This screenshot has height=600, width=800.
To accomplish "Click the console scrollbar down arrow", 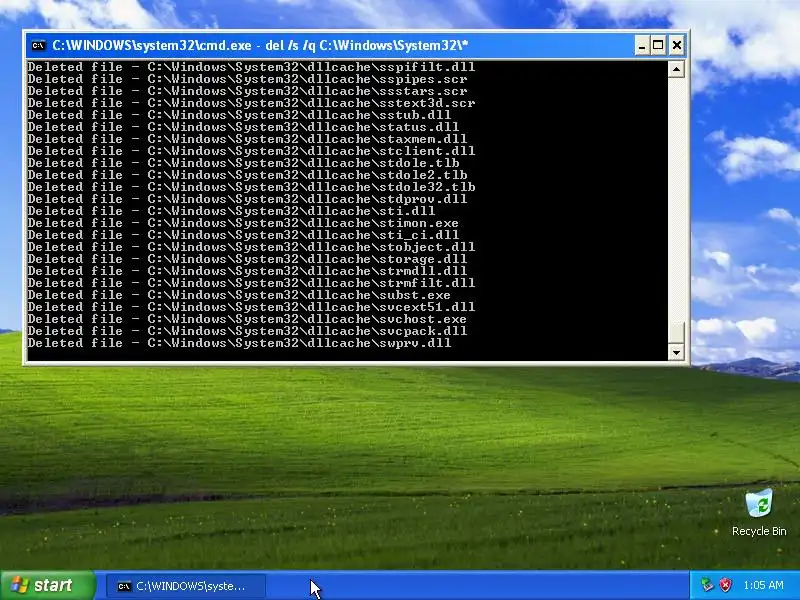I will (676, 352).
